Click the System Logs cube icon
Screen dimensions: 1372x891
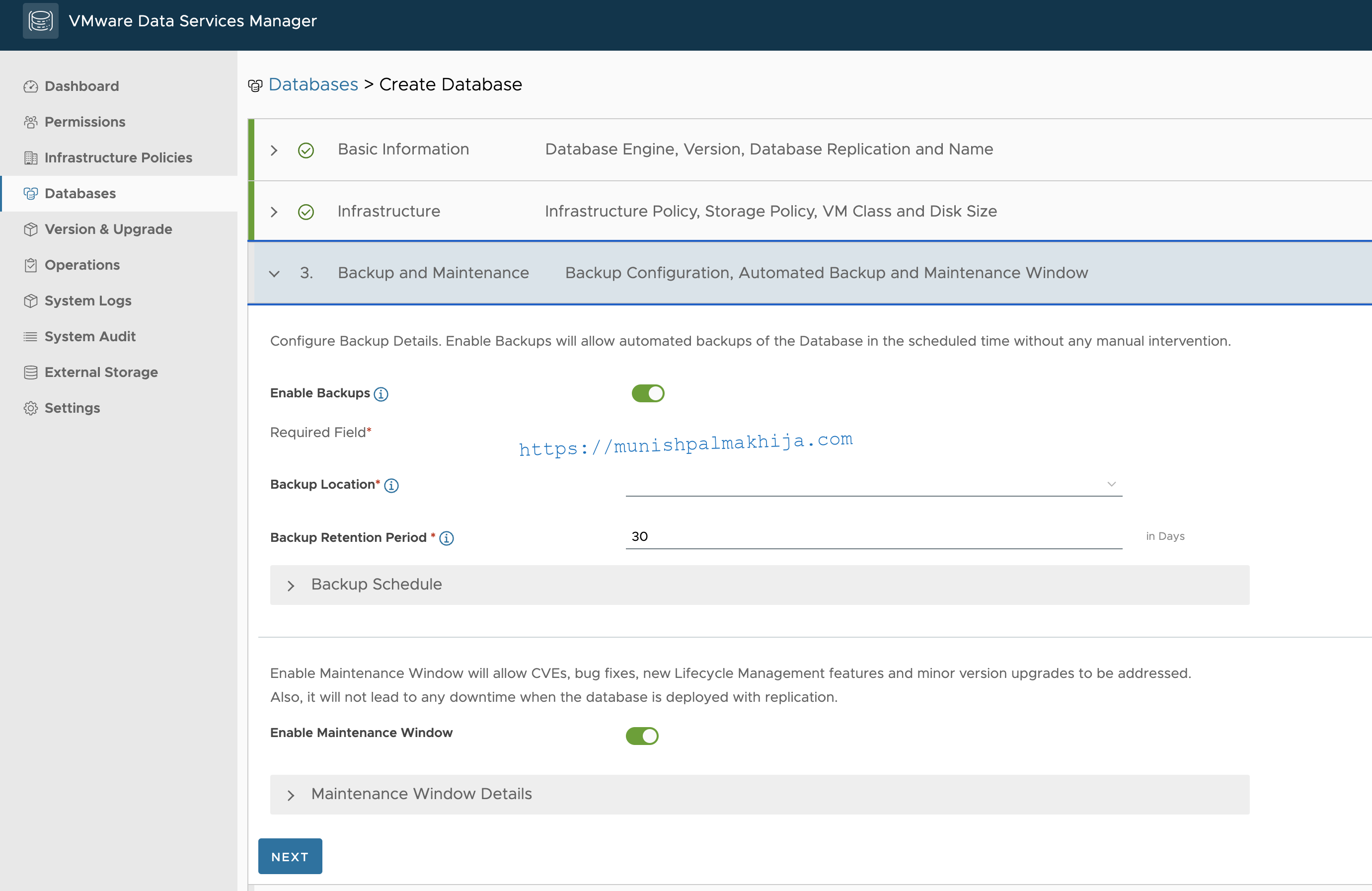(31, 301)
